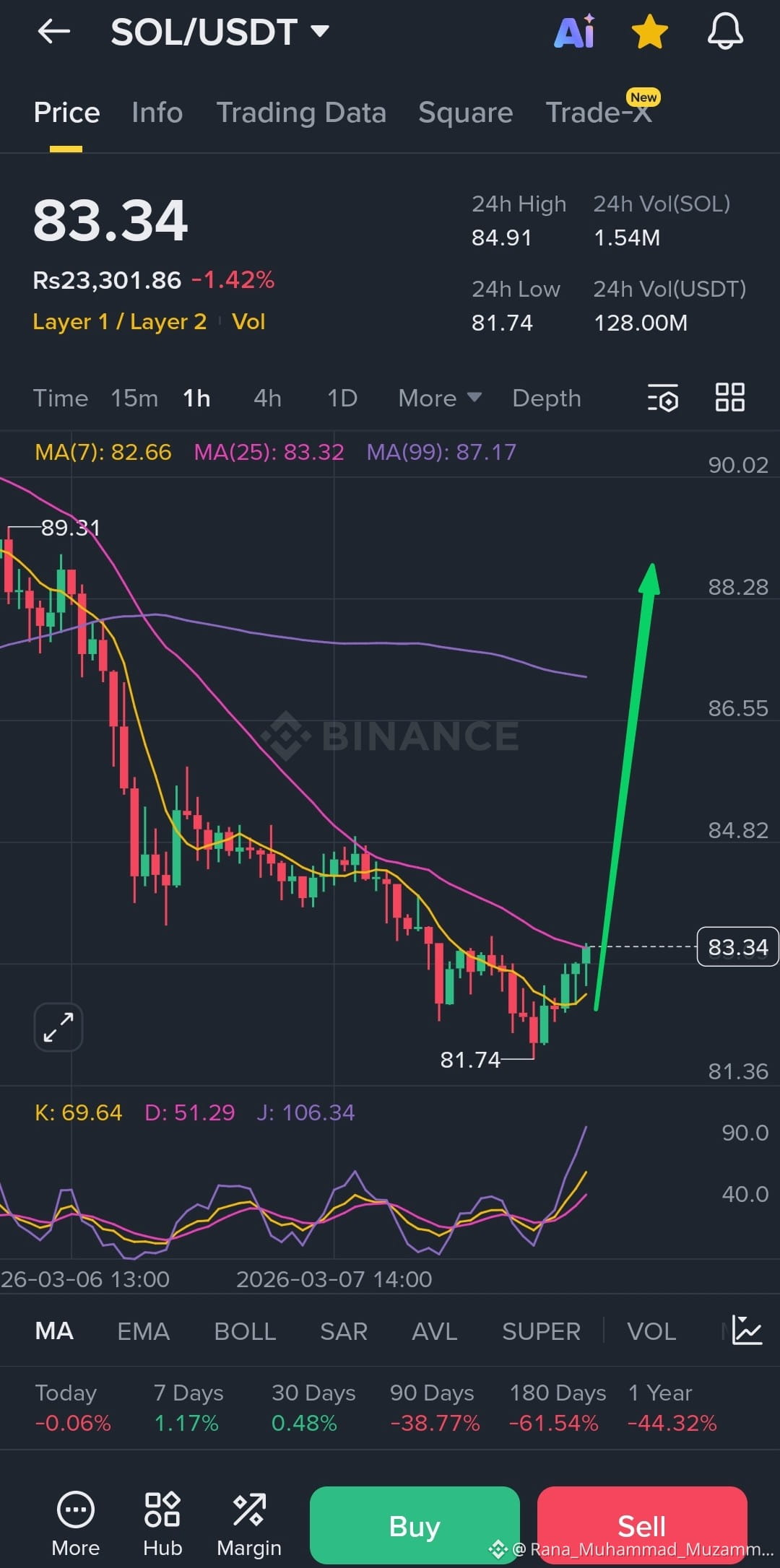Switch to the Depth chart

547,398
